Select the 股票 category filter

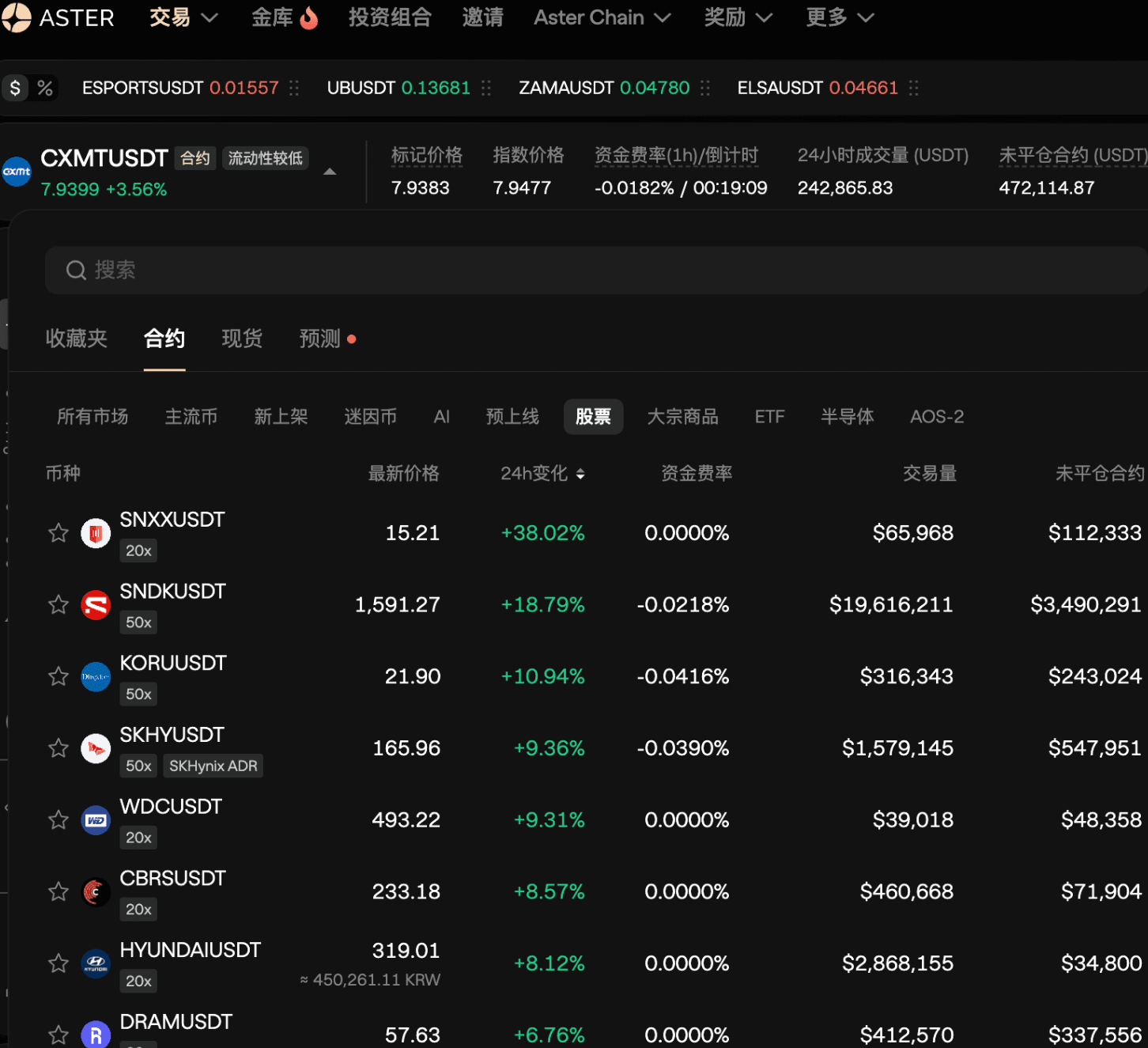[594, 417]
